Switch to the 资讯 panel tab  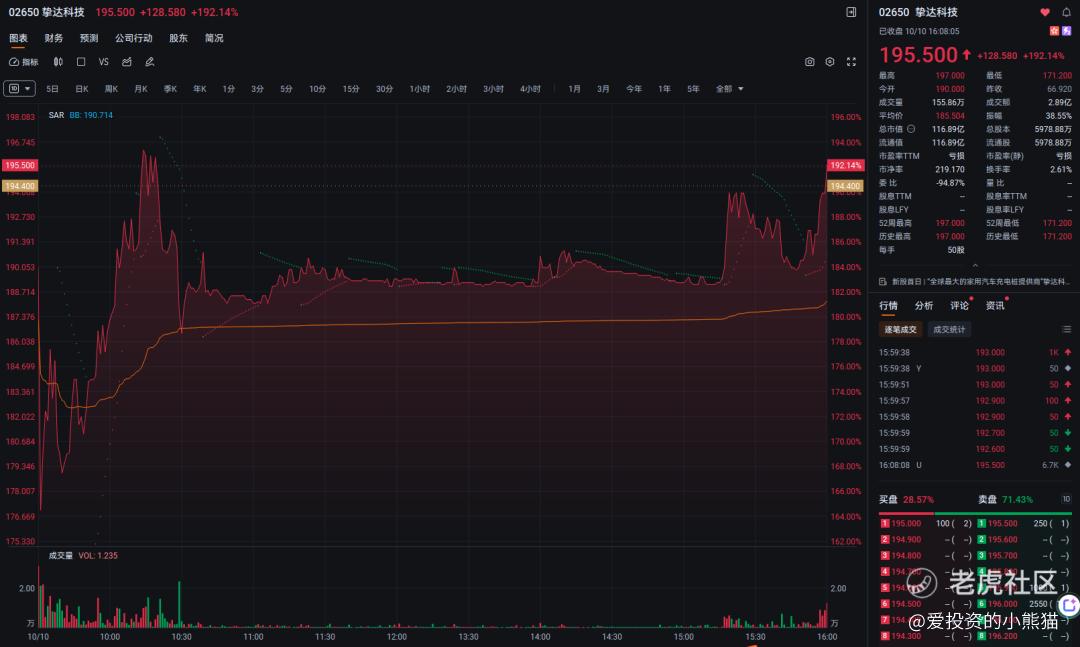click(x=995, y=306)
